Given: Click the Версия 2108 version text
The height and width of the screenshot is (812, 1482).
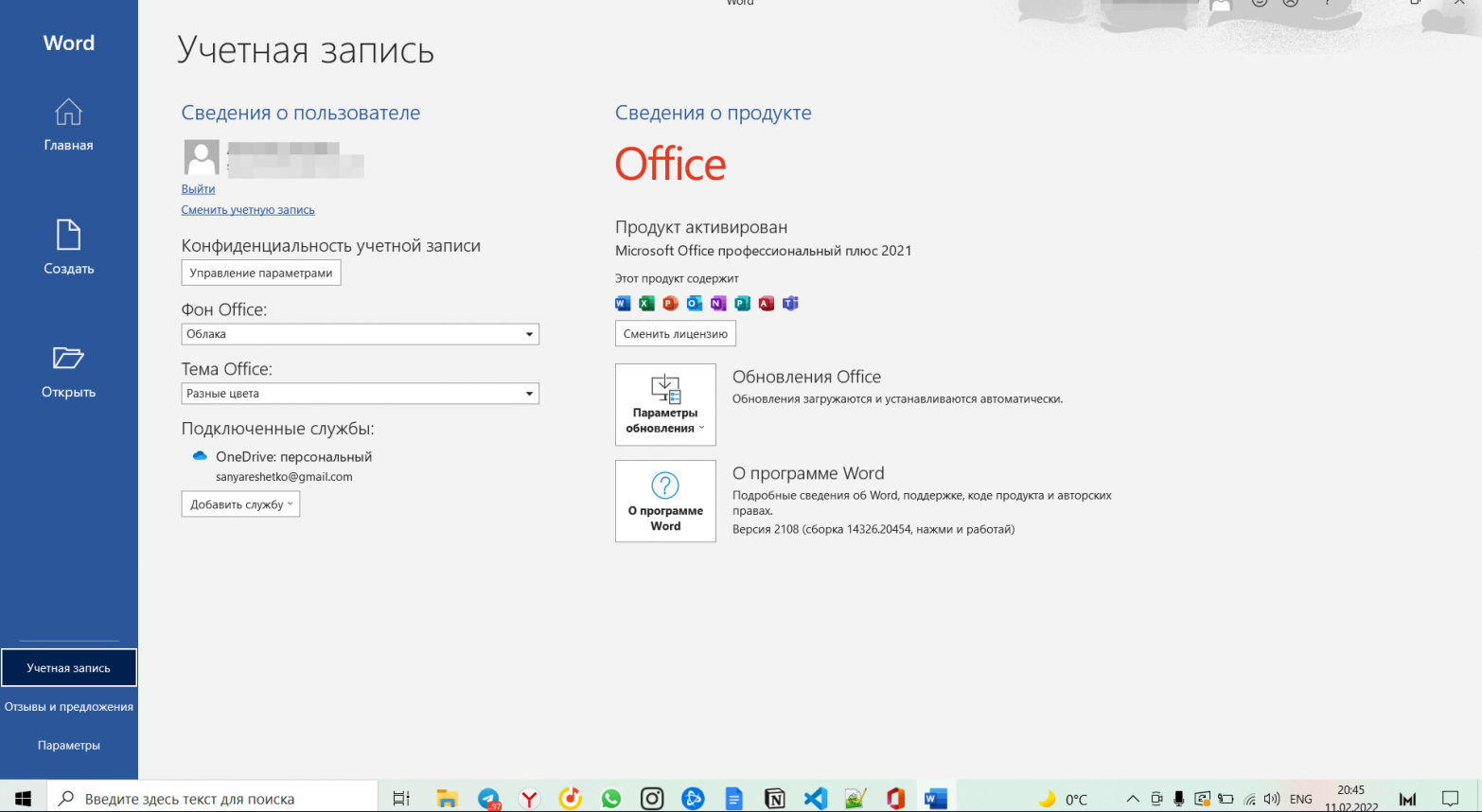Looking at the screenshot, I should tap(873, 529).
